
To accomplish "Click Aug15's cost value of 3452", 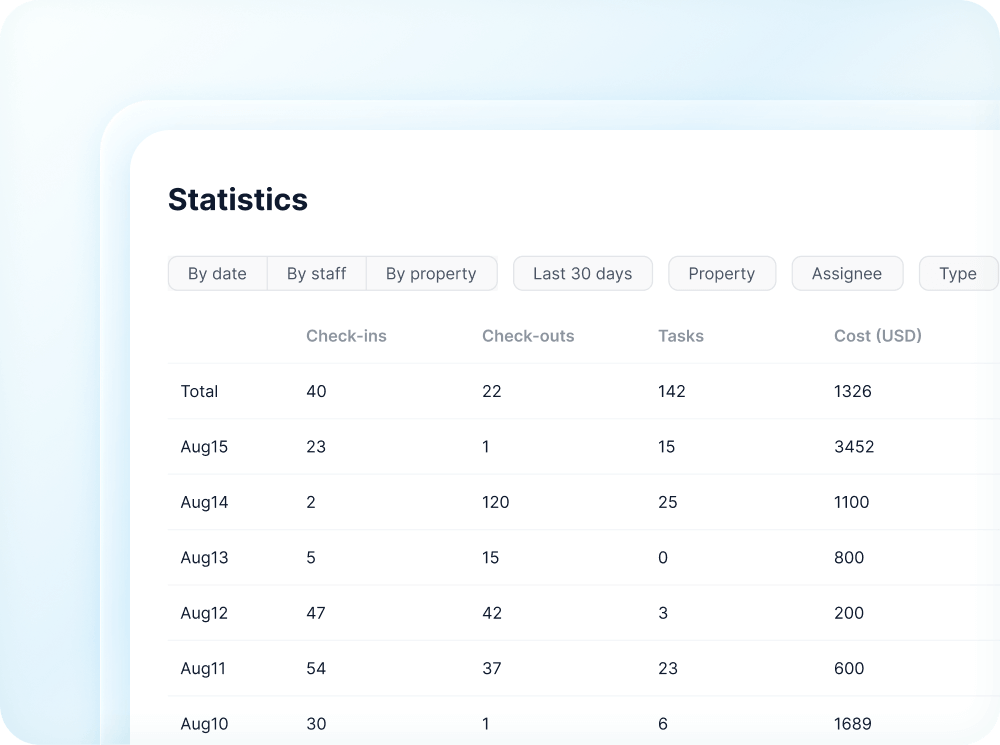I will (855, 447).
